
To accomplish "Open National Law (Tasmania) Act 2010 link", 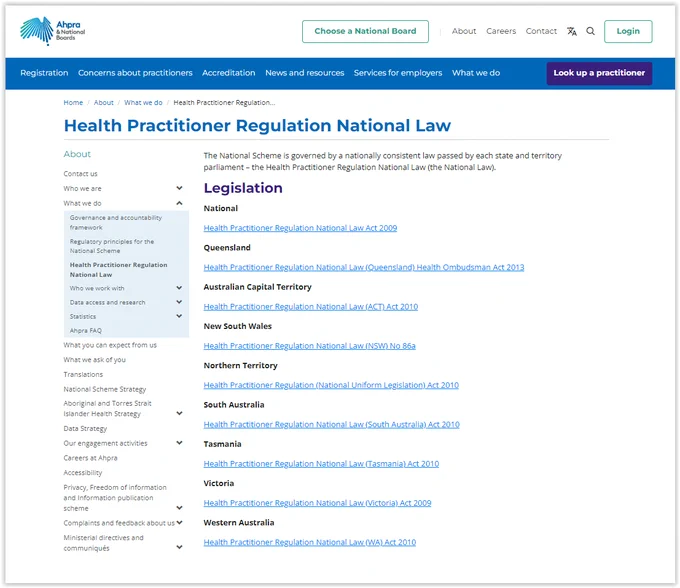I will click(321, 464).
